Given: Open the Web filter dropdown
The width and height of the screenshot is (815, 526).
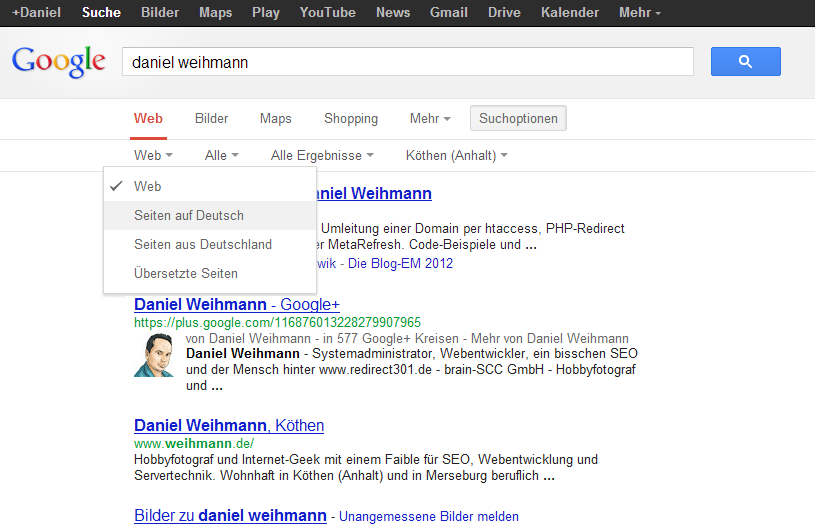Looking at the screenshot, I should [x=153, y=155].
